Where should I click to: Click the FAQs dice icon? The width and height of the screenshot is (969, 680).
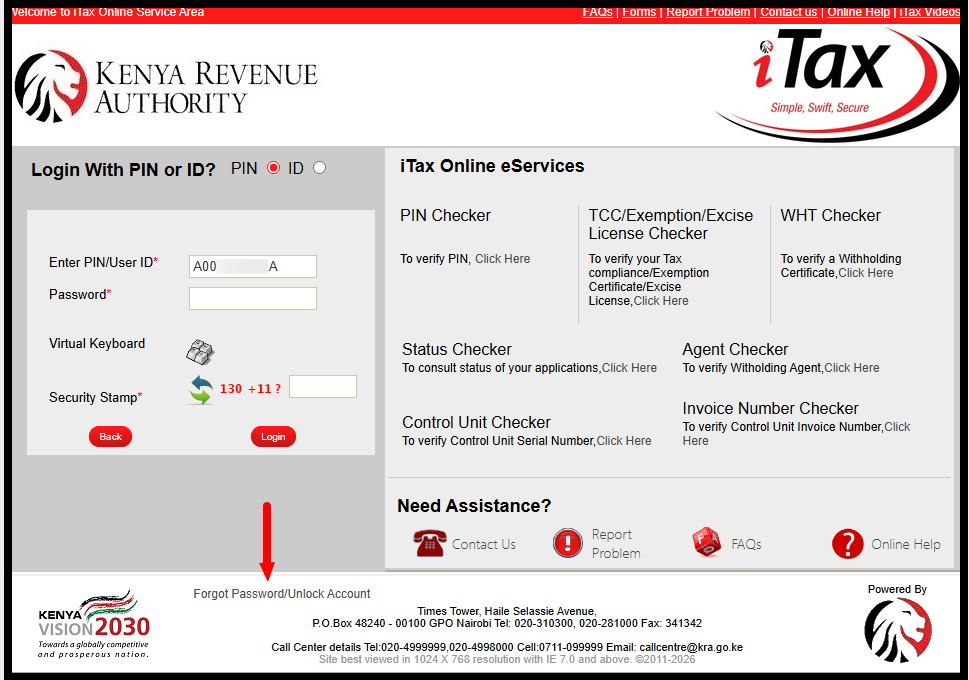point(707,543)
